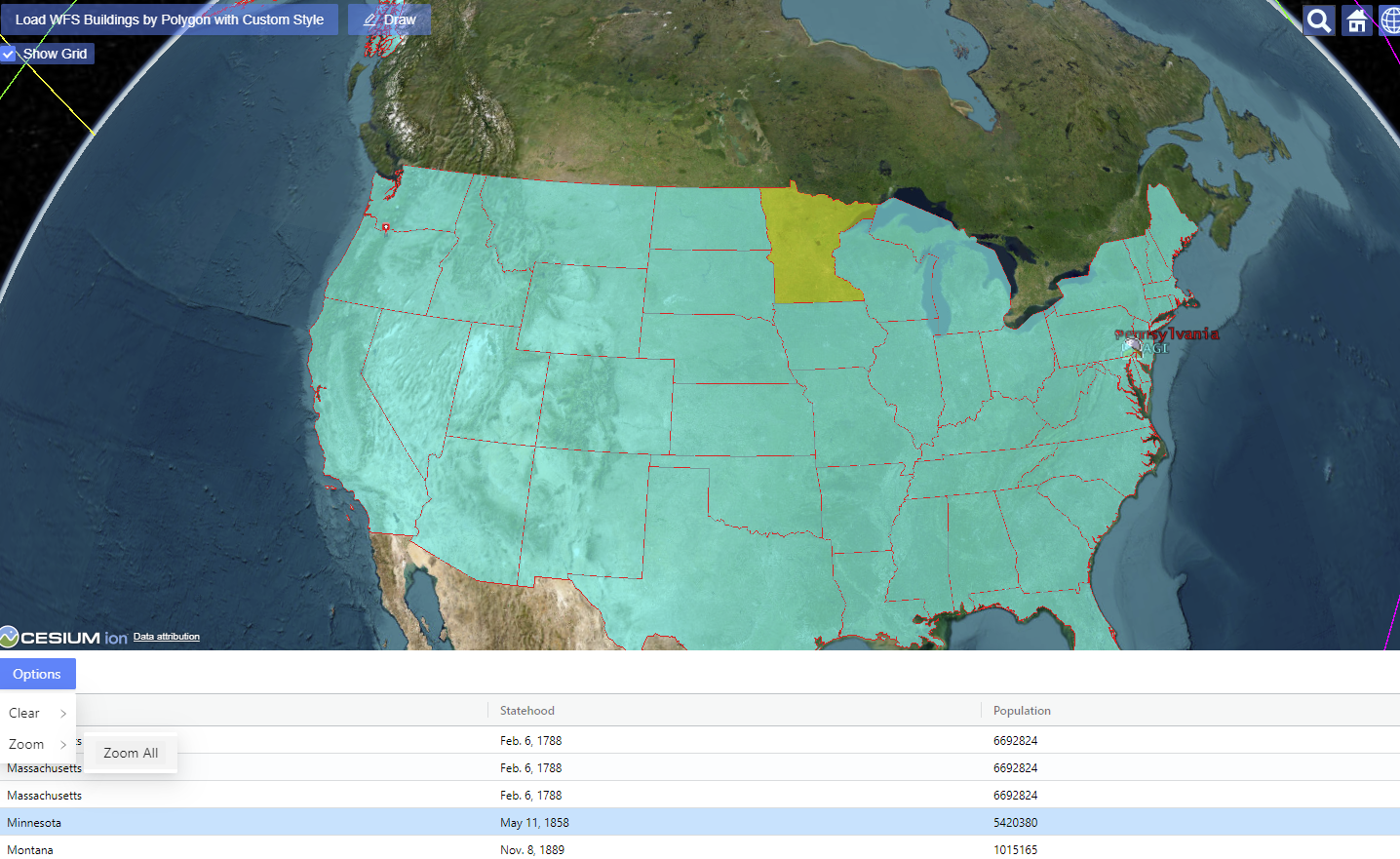The image size is (1400, 859).
Task: Click Load WFS Buildings by Polygon button
Action: (170, 20)
